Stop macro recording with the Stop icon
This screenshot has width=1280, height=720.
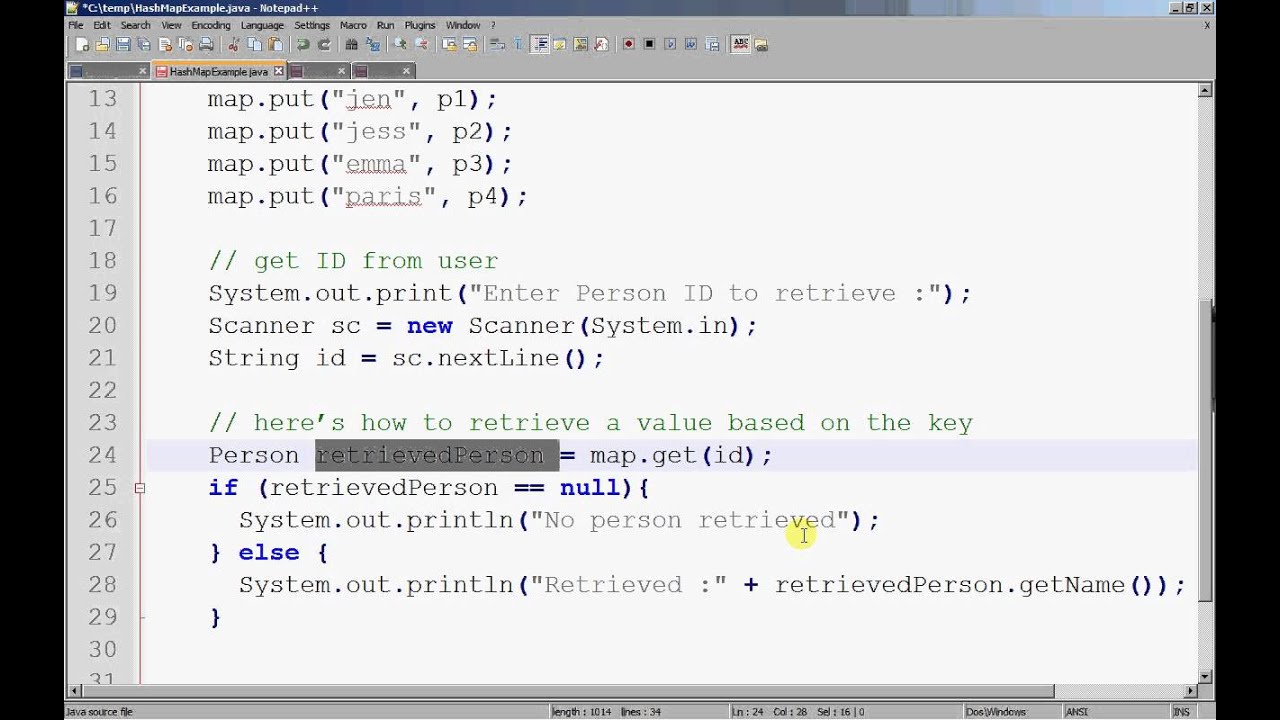tap(649, 44)
